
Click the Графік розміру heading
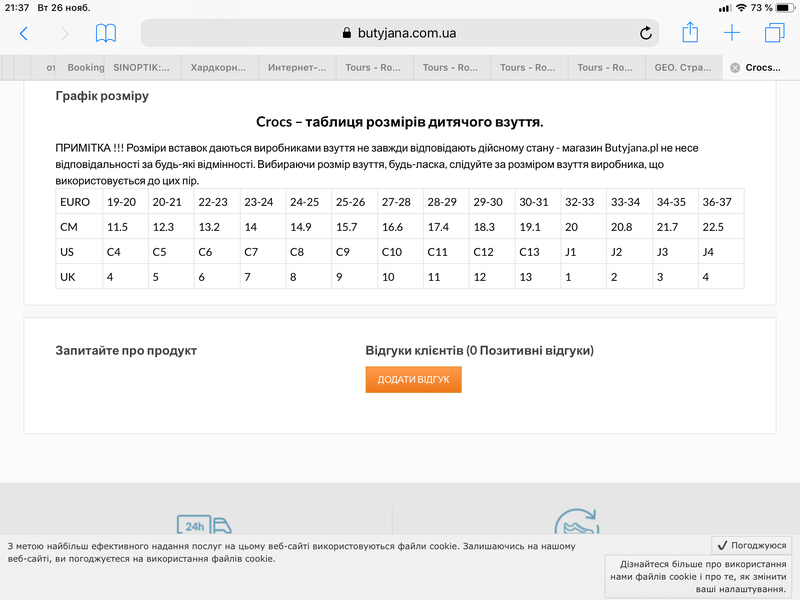(x=102, y=96)
